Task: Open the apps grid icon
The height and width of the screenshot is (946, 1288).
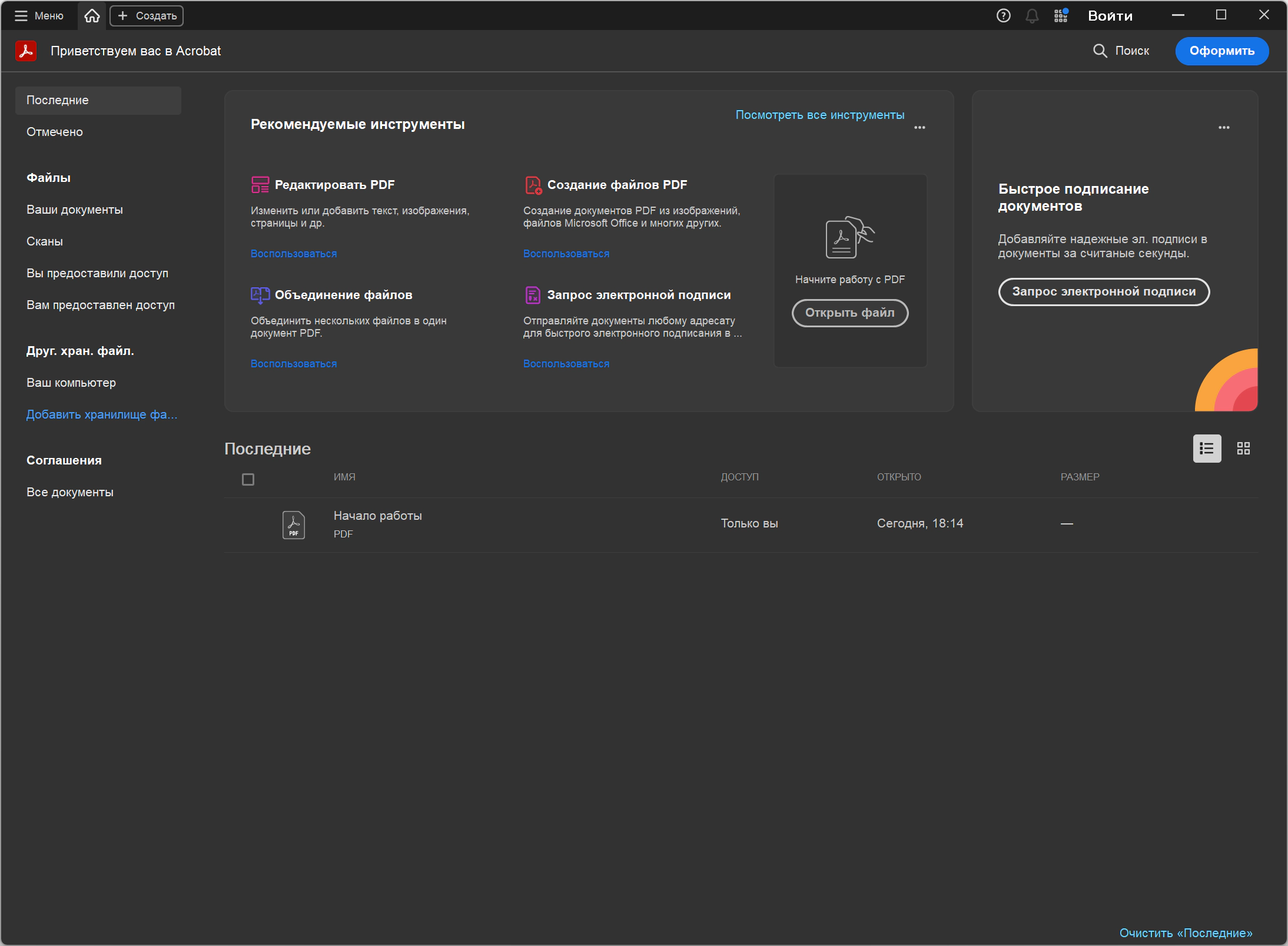Action: point(1061,16)
